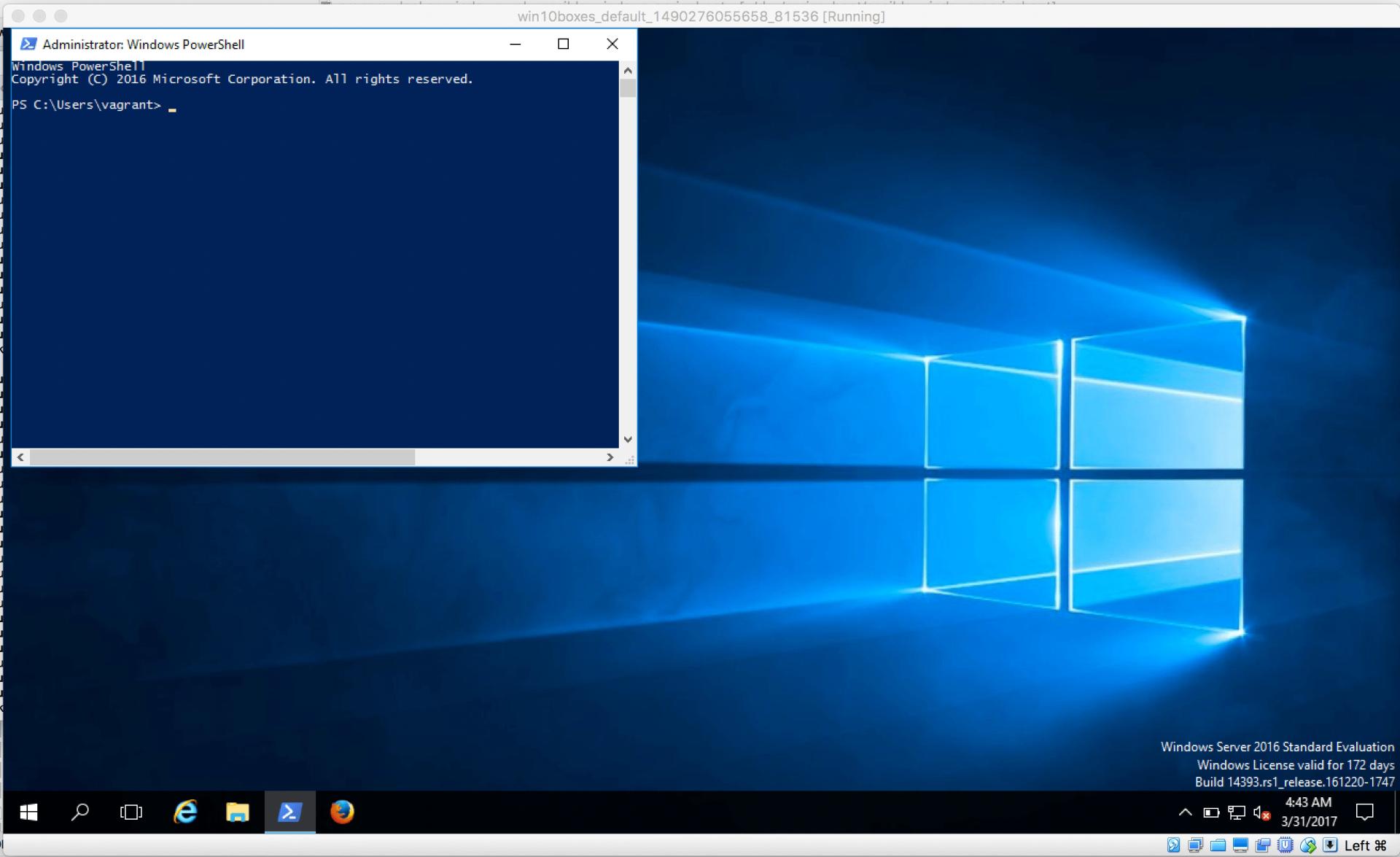
Task: Launch Firefox from taskbar
Action: [x=342, y=812]
